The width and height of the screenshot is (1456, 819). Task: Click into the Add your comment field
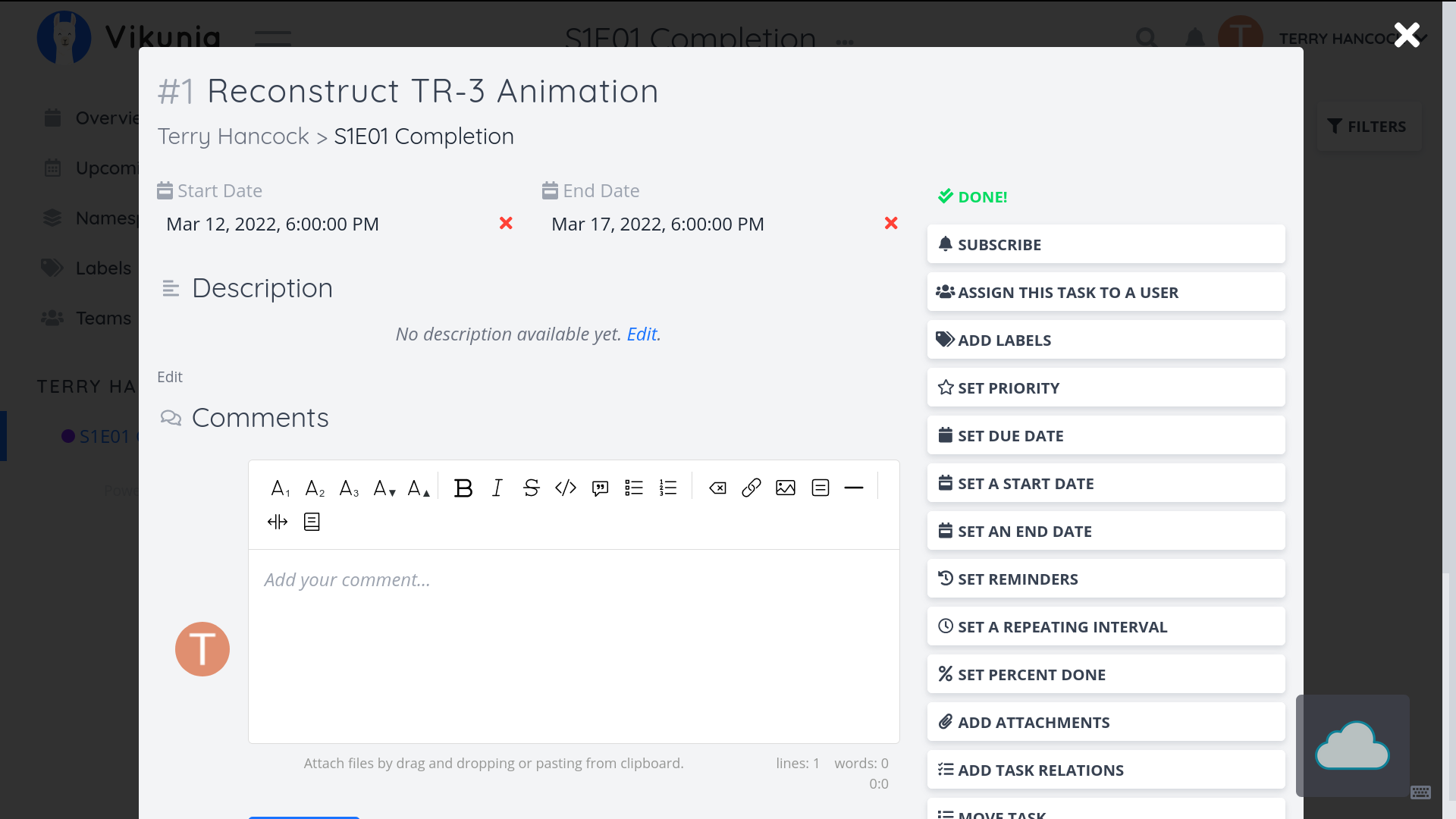[573, 645]
